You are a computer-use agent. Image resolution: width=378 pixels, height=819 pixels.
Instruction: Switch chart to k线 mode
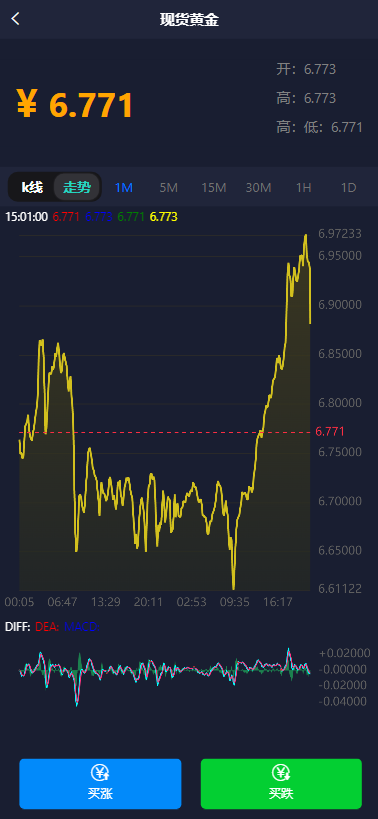32,187
